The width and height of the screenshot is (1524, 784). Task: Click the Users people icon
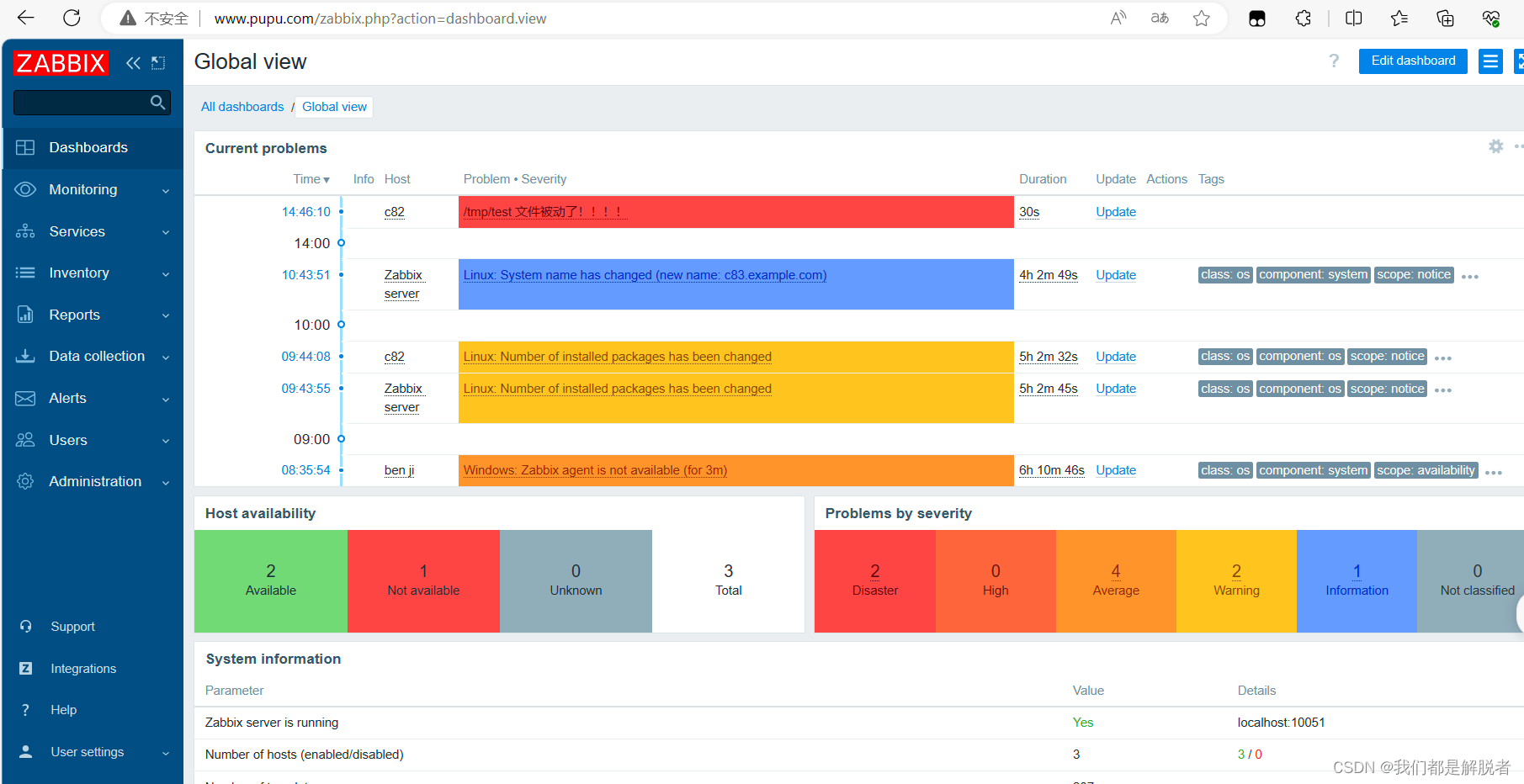pos(25,440)
